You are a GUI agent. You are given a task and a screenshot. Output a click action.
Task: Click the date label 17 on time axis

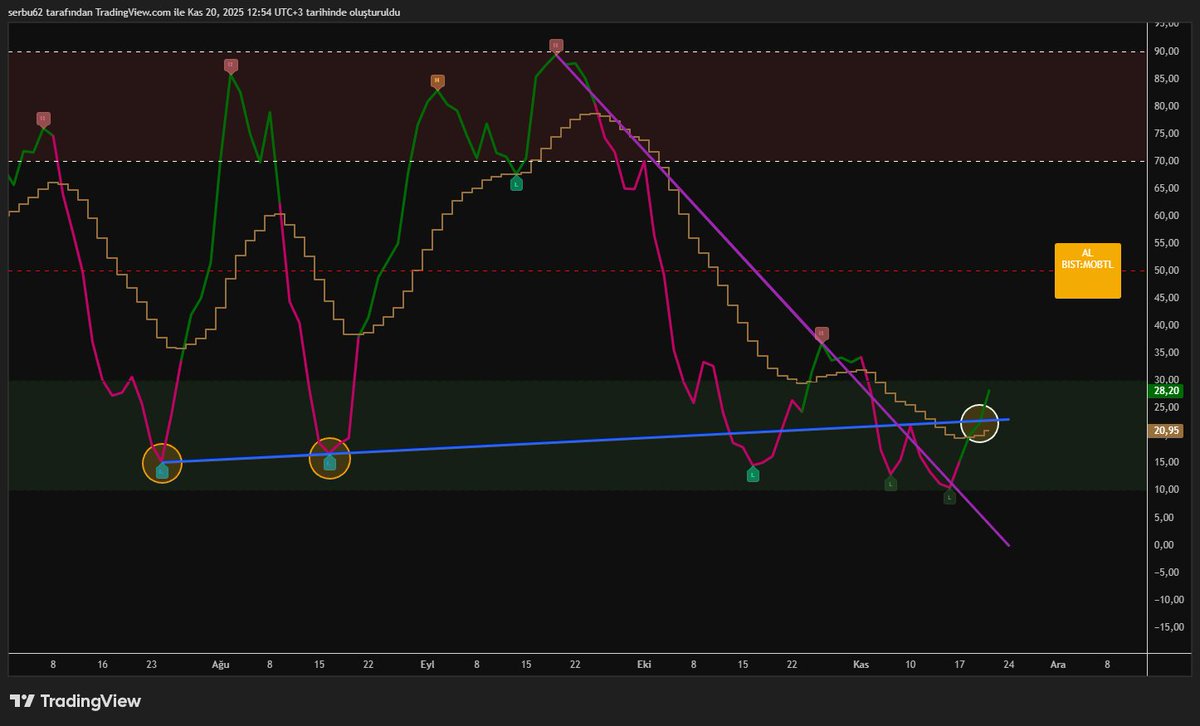pyautogui.click(x=960, y=664)
